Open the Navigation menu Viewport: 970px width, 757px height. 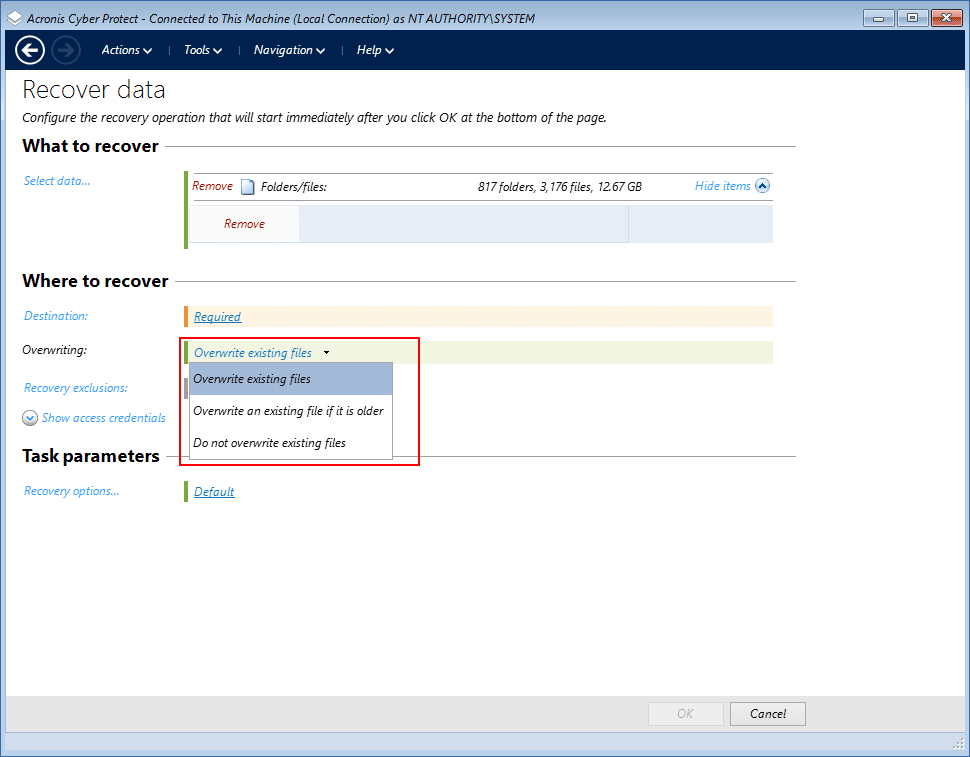(x=289, y=50)
